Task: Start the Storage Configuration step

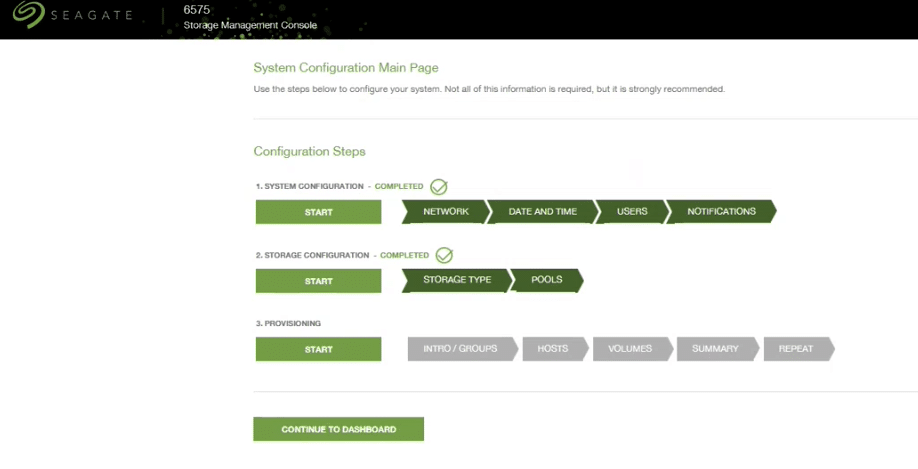Action: pos(318,281)
